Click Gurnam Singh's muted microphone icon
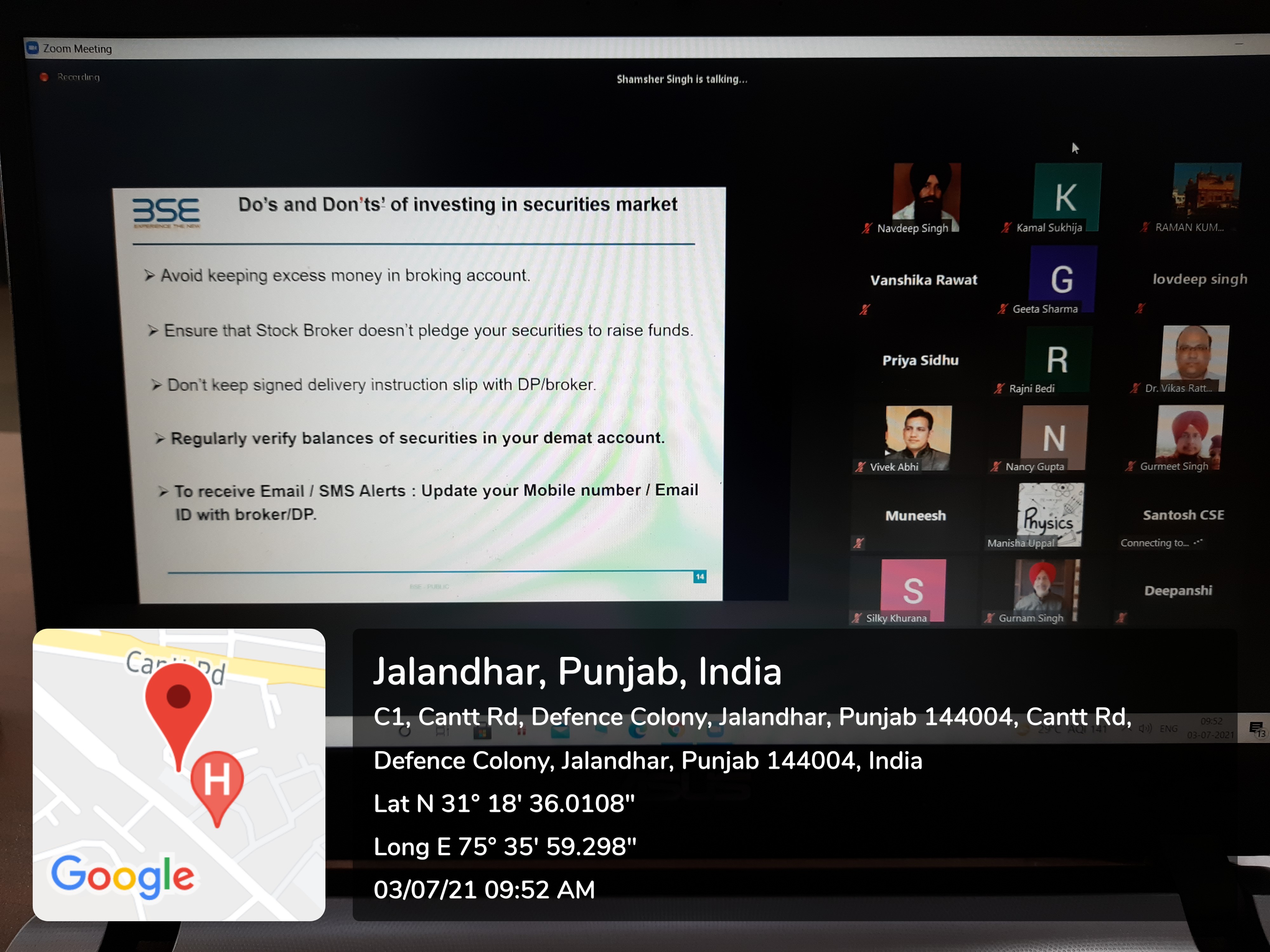Image resolution: width=1270 pixels, height=952 pixels. [989, 618]
